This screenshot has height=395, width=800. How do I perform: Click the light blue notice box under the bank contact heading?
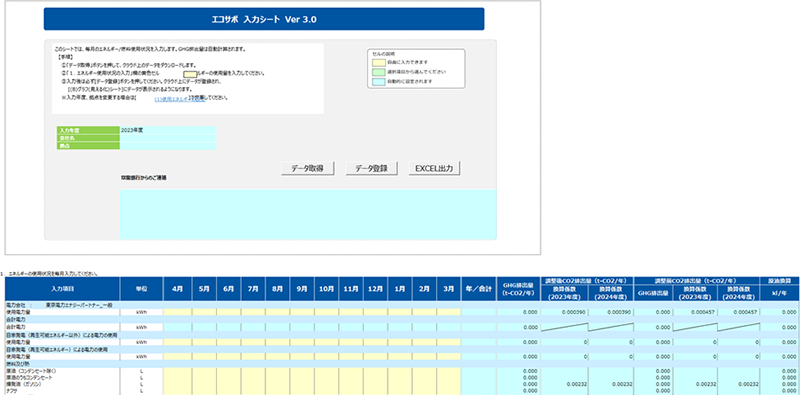pyautogui.click(x=308, y=214)
